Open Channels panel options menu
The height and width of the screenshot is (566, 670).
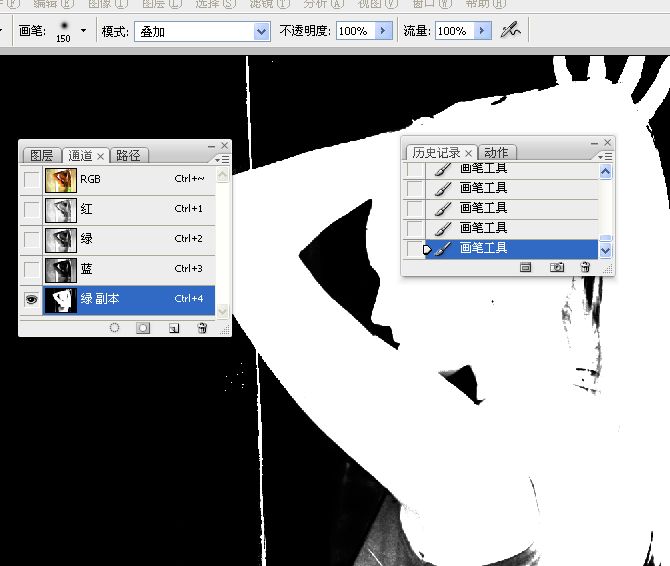coord(222,159)
